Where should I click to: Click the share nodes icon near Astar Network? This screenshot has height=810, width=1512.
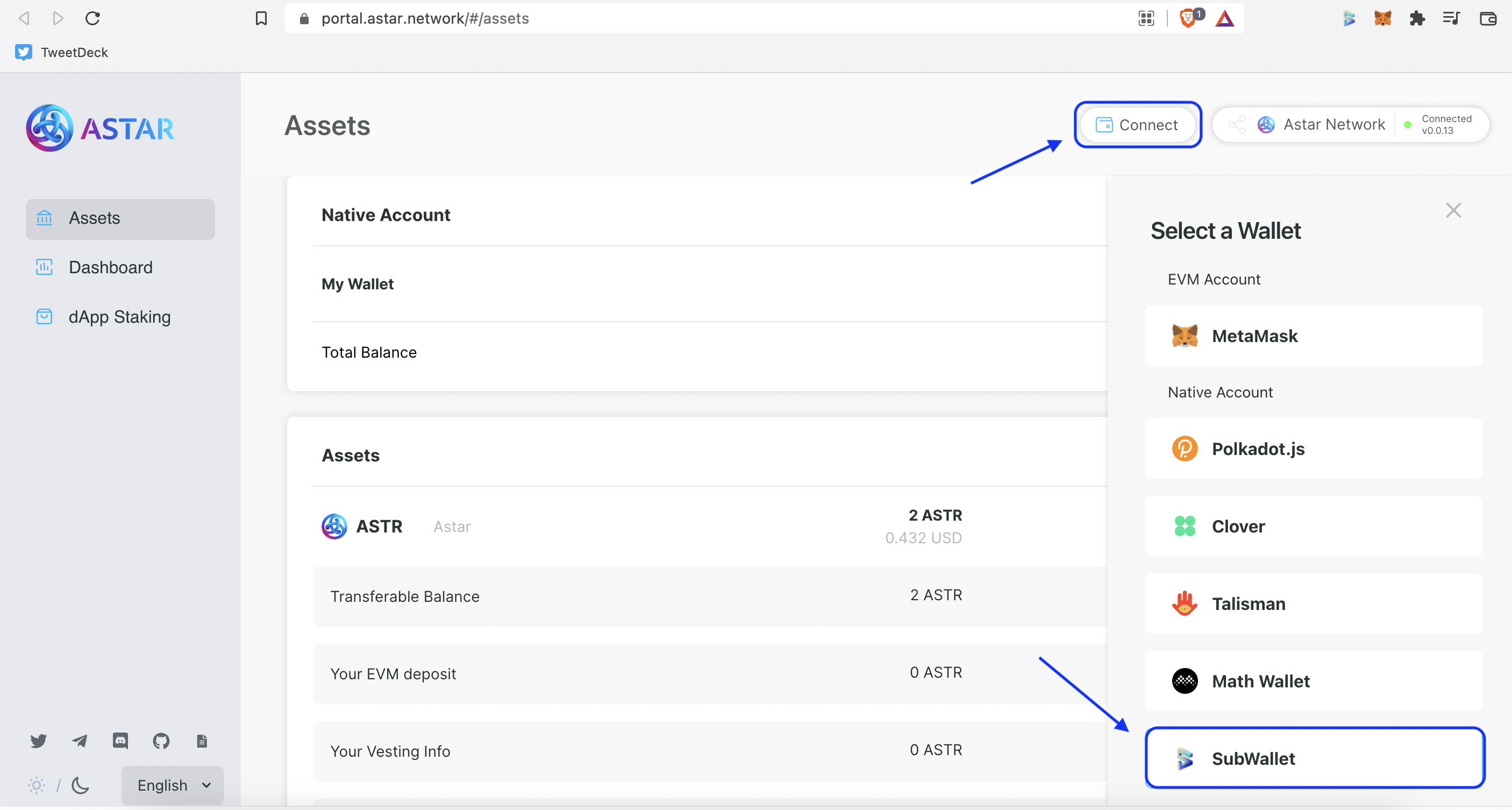click(1236, 124)
